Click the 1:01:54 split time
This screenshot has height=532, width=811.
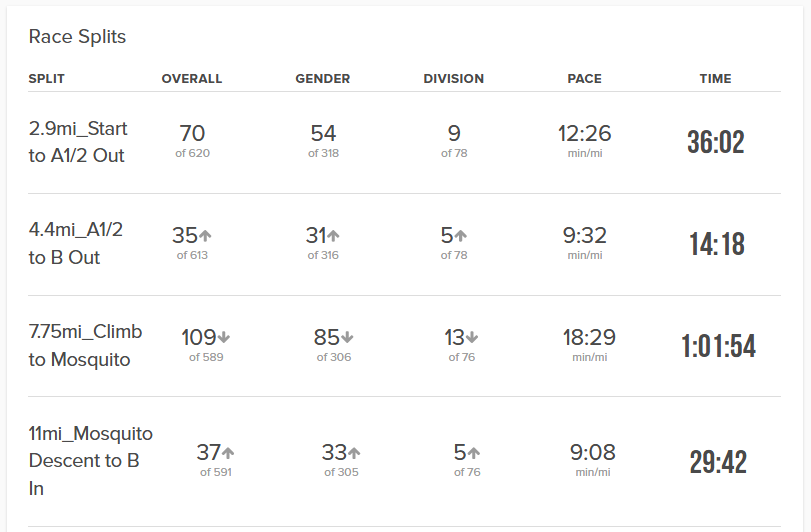coord(718,346)
